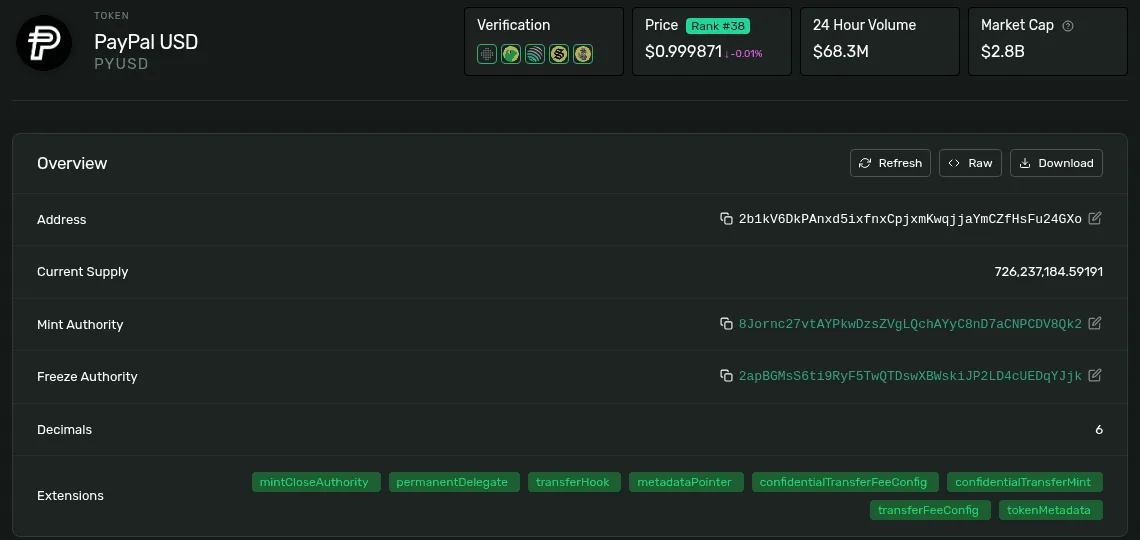The height and width of the screenshot is (540, 1140).
Task: Select the permanentDelegate extension tag
Action: click(454, 482)
